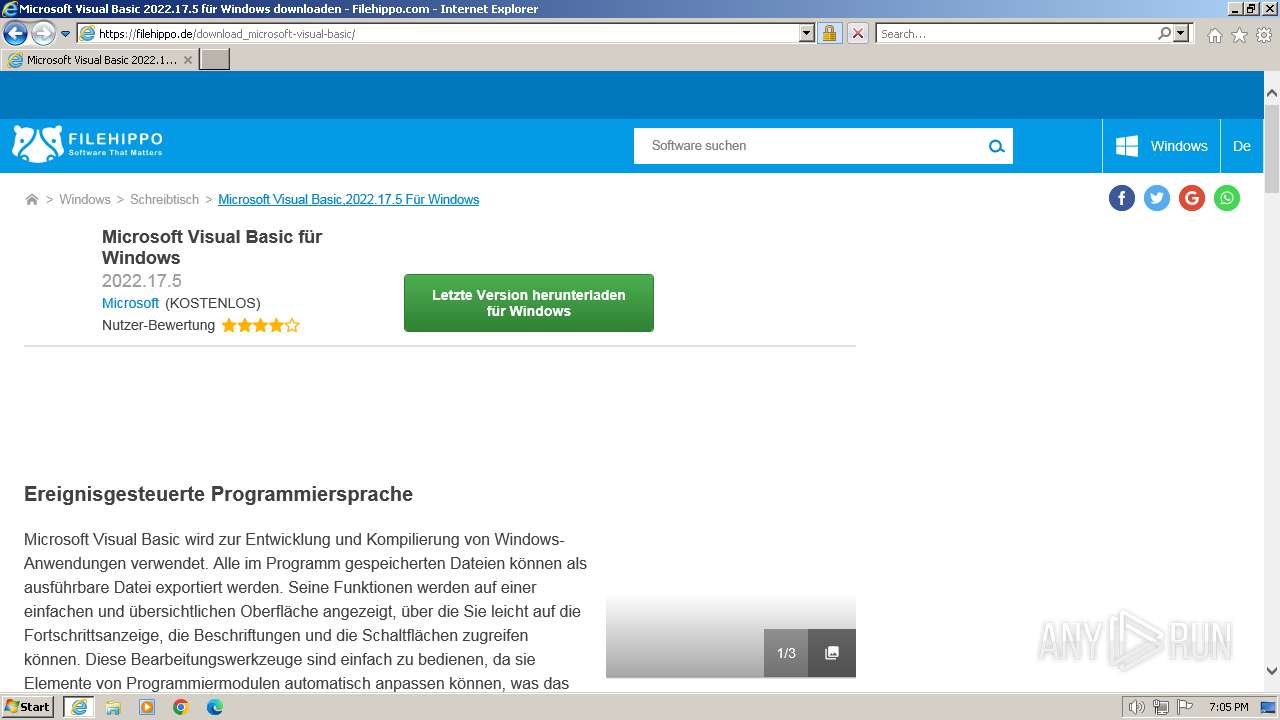1280x720 pixels.
Task: Open the Windows Start menu
Action: coord(28,707)
